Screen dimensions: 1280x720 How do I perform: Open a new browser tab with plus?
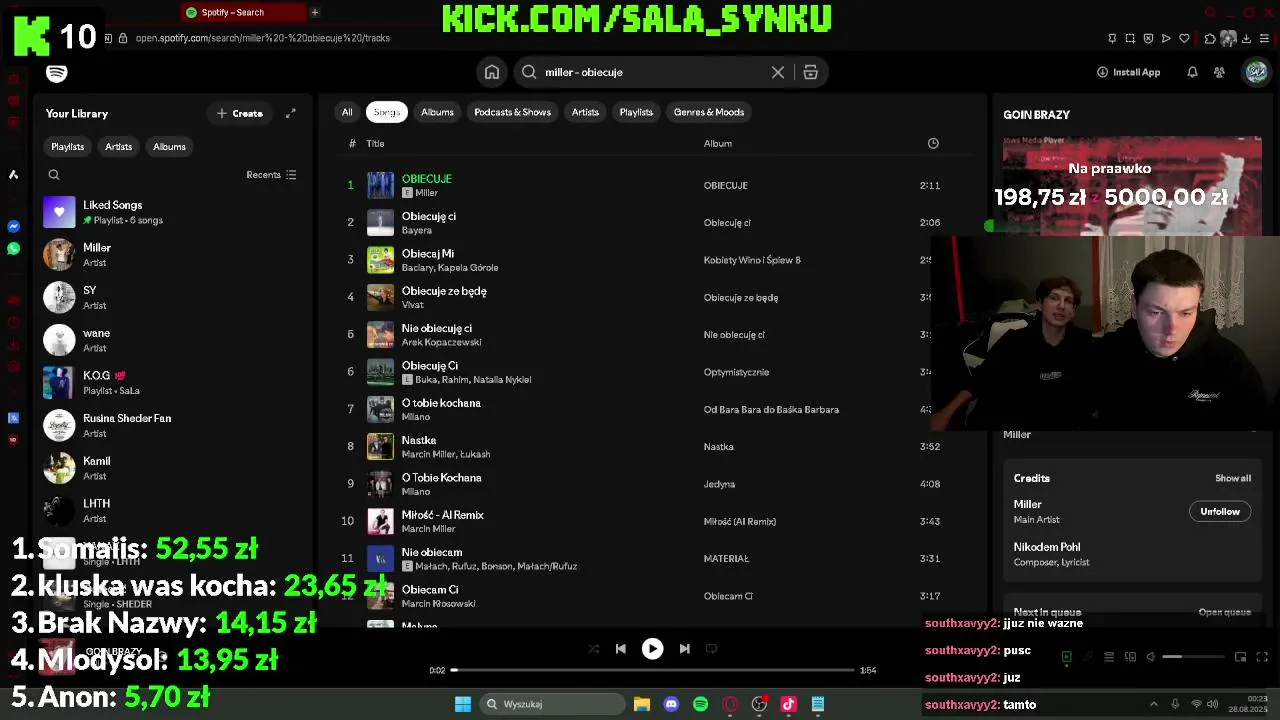pyautogui.click(x=314, y=12)
